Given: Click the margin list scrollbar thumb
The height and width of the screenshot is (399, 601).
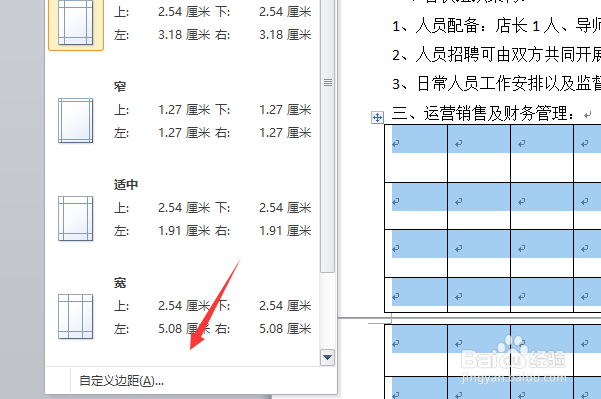Looking at the screenshot, I should [327, 136].
